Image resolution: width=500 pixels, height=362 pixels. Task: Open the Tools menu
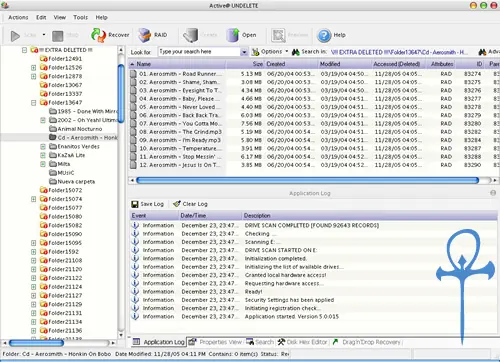pos(80,17)
